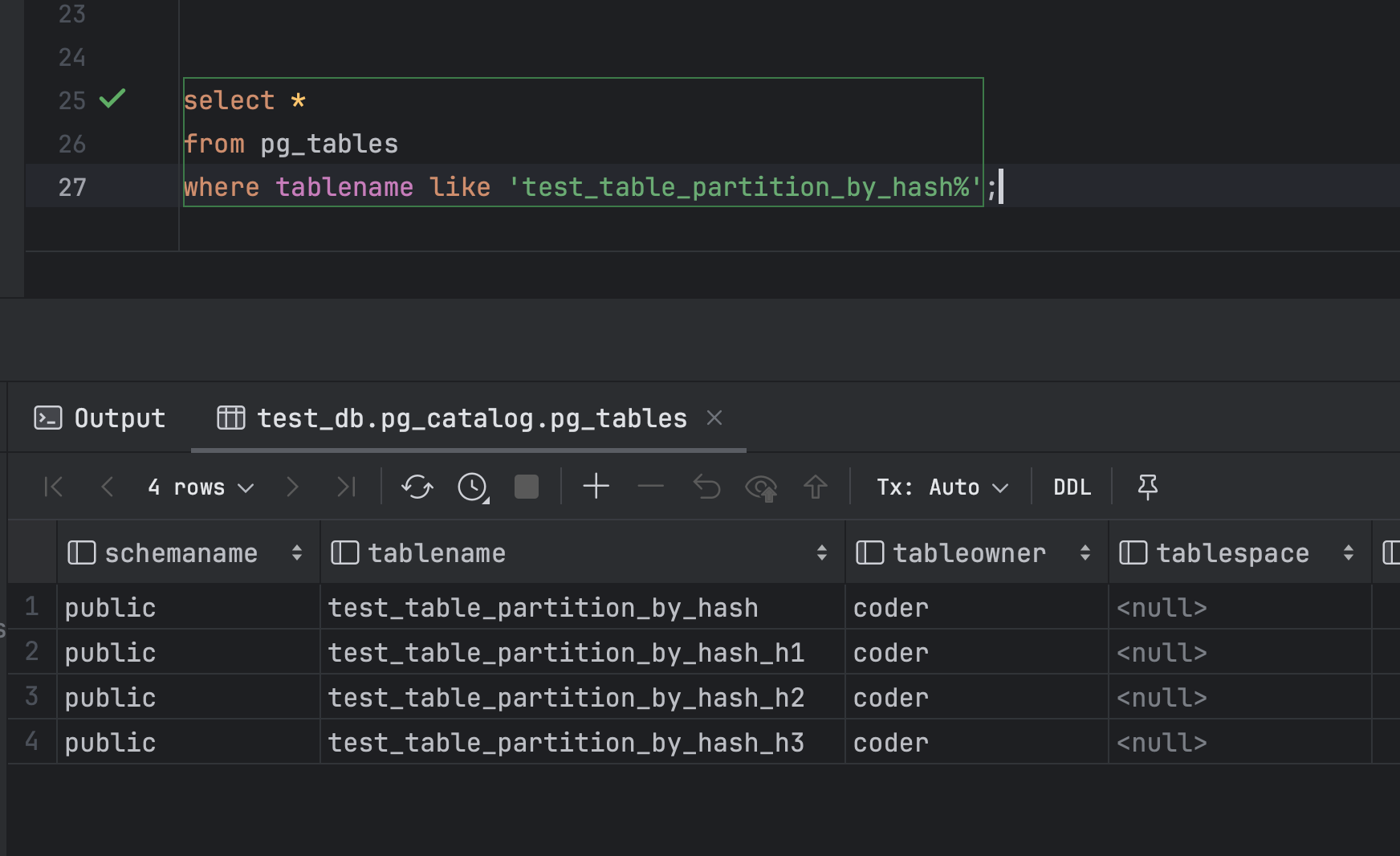Screen dimensions: 1400x856
Task: Sort by schemaname using sort arrows
Action: pyautogui.click(x=297, y=552)
